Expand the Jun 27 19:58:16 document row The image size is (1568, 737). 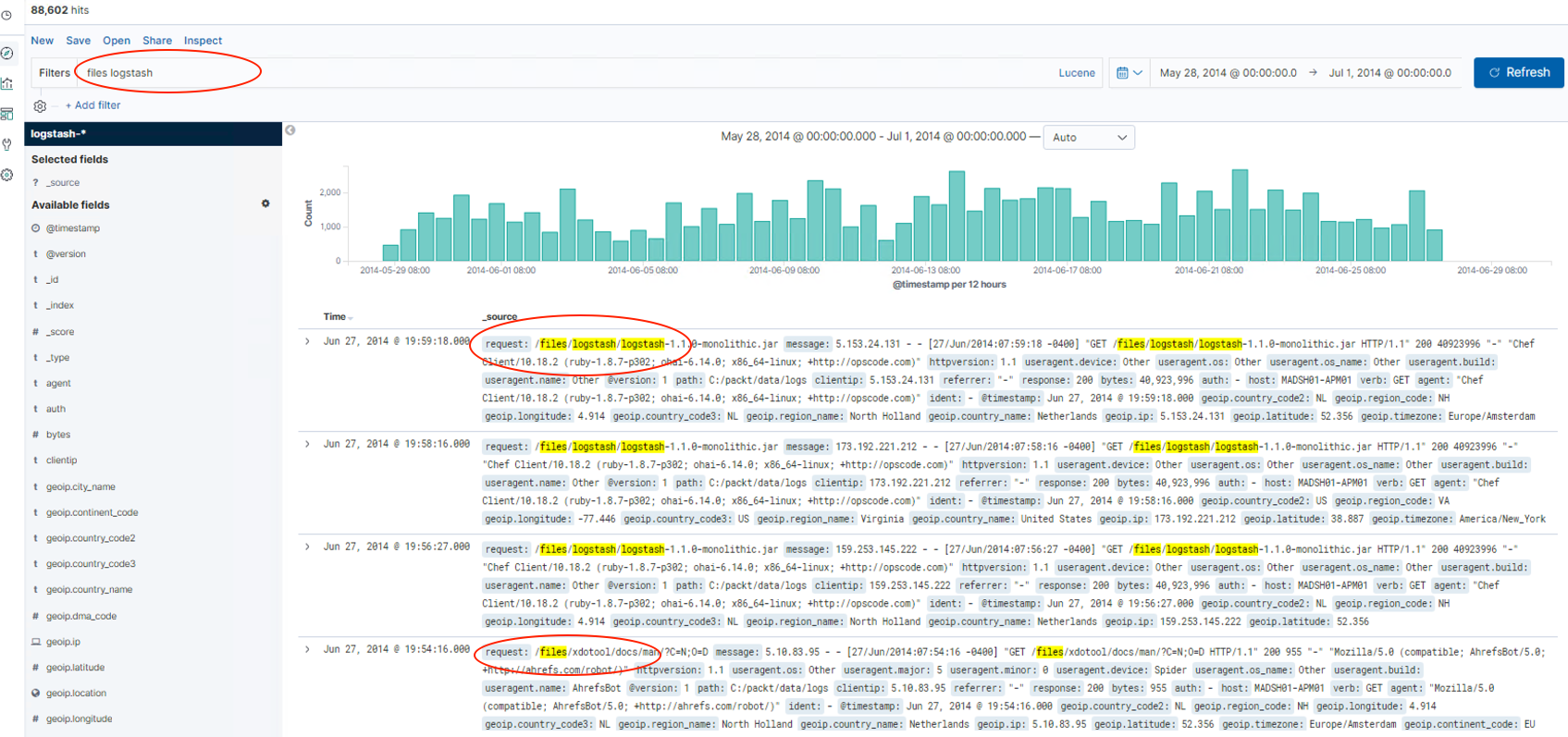coord(308,444)
